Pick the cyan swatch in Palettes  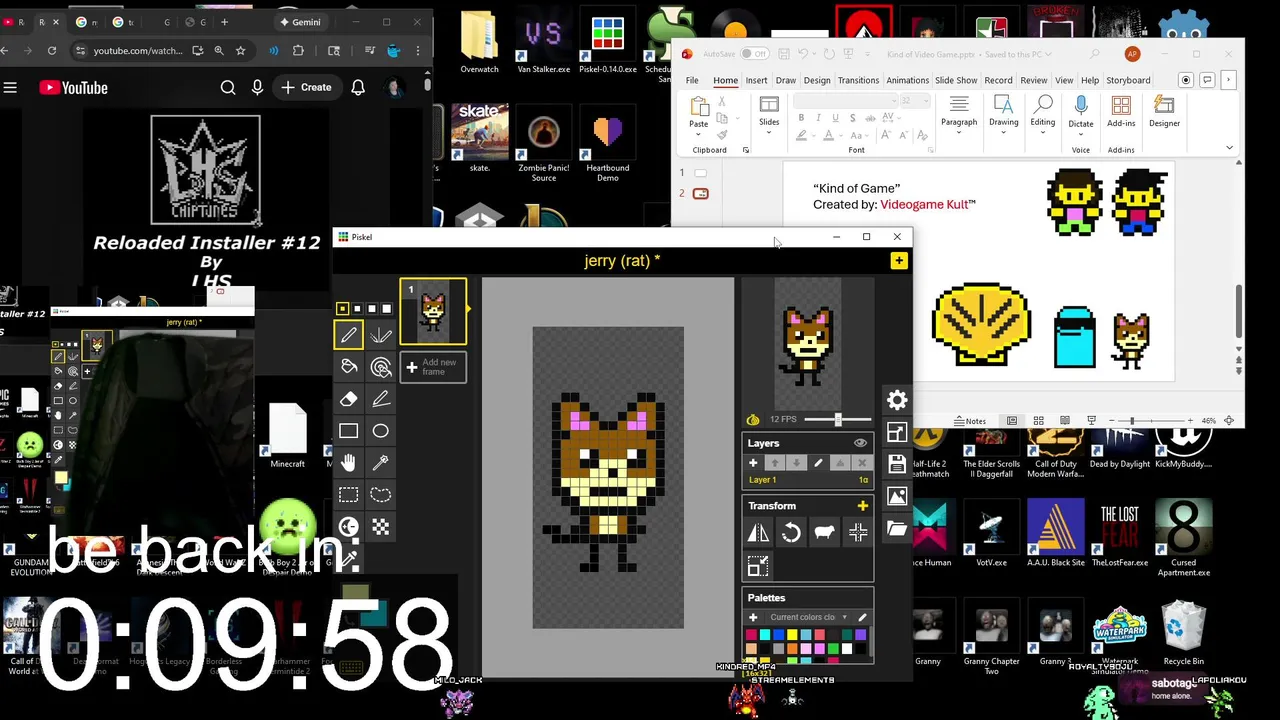click(x=765, y=635)
